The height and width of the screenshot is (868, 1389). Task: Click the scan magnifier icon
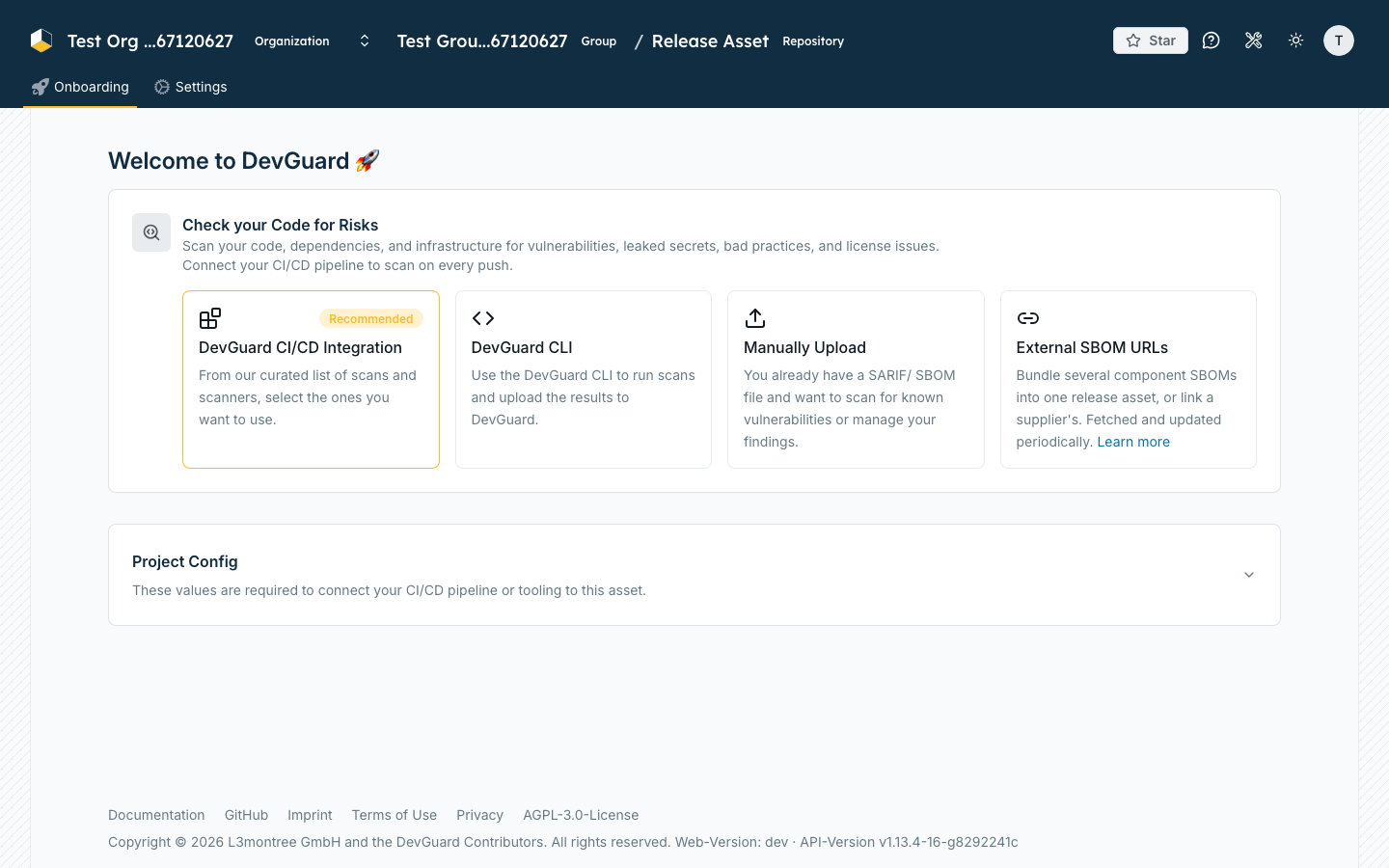pyautogui.click(x=151, y=232)
